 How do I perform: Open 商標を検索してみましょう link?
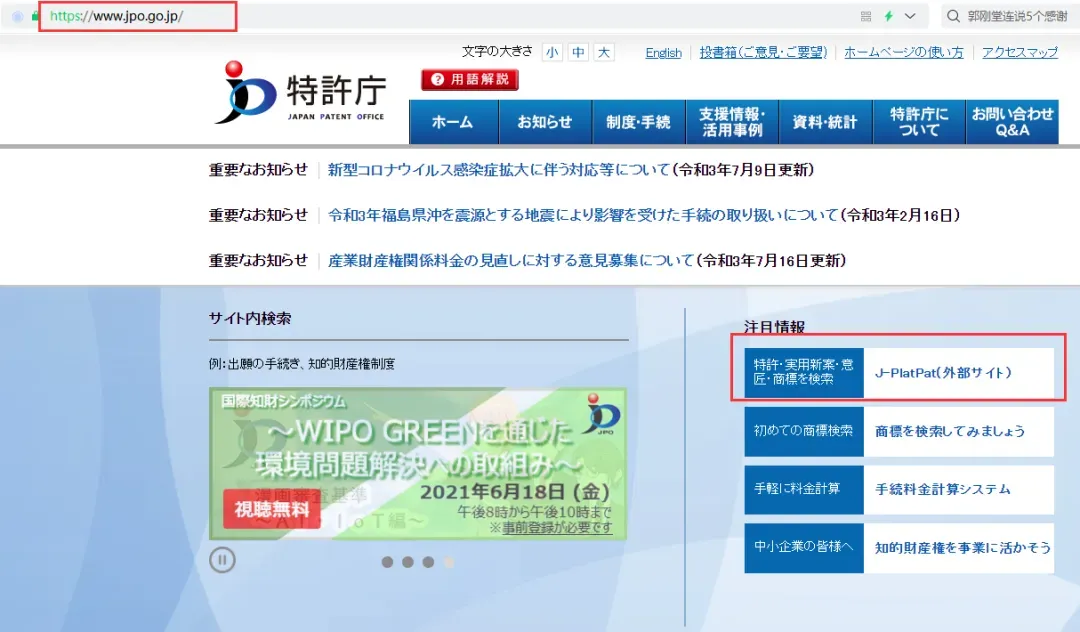(x=950, y=431)
